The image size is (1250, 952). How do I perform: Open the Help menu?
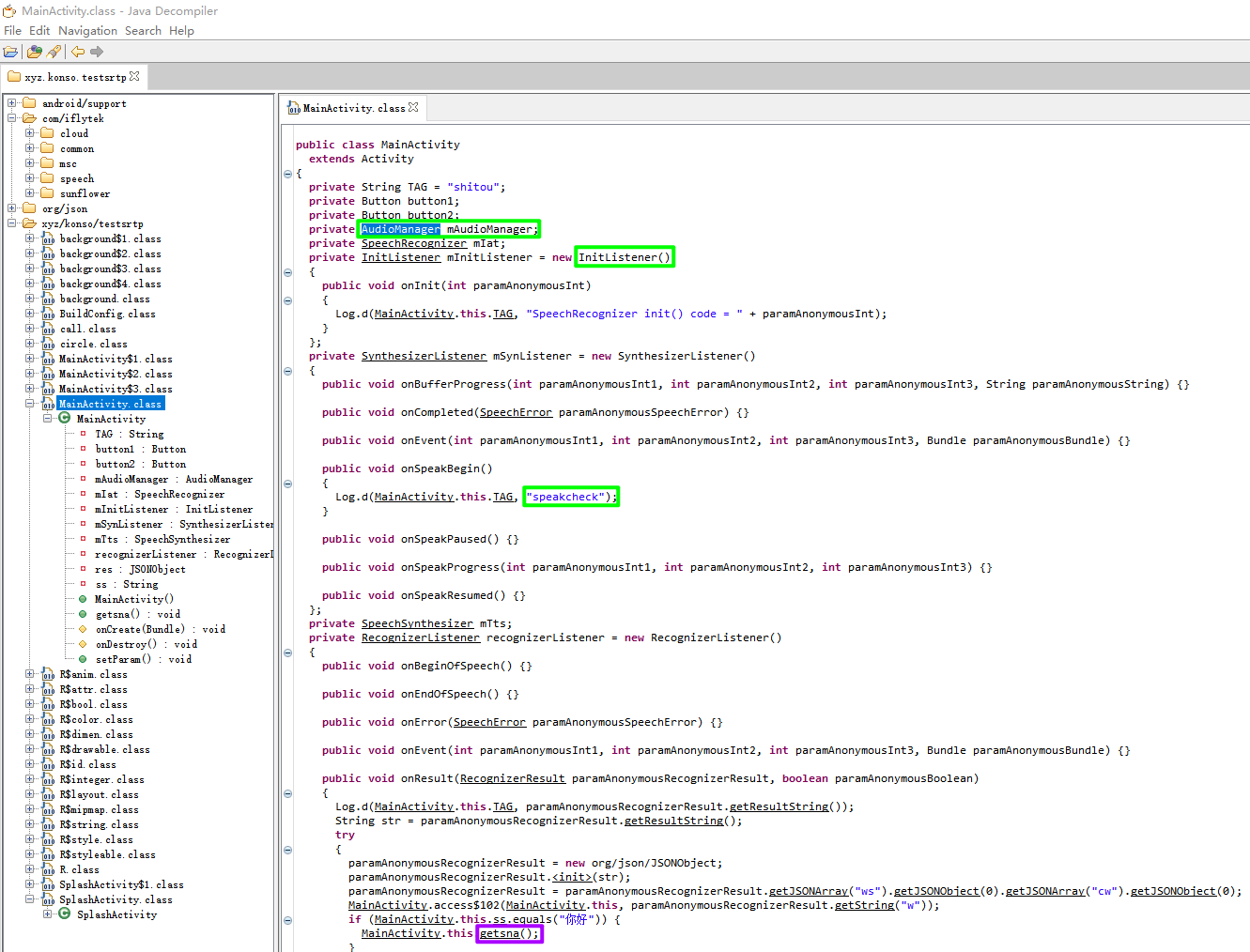[181, 31]
